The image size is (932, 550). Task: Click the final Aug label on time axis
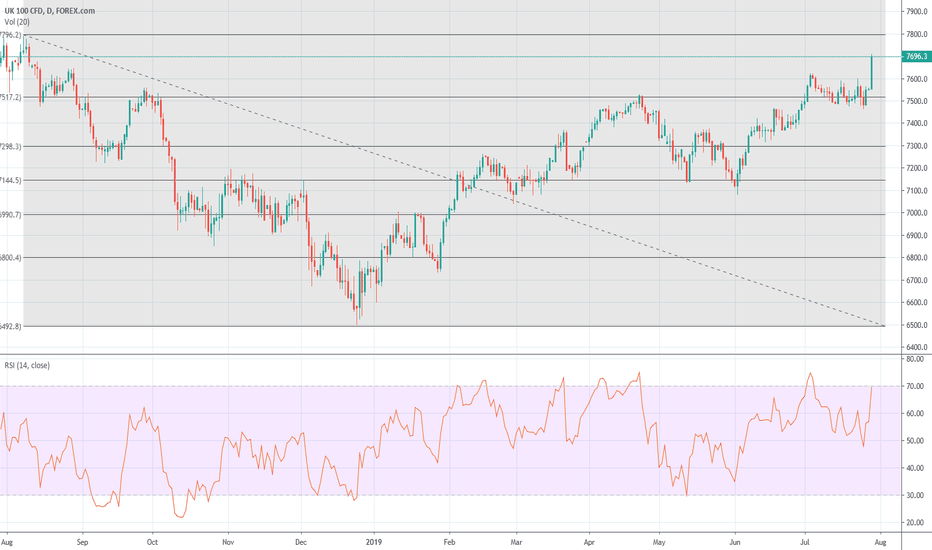880,542
